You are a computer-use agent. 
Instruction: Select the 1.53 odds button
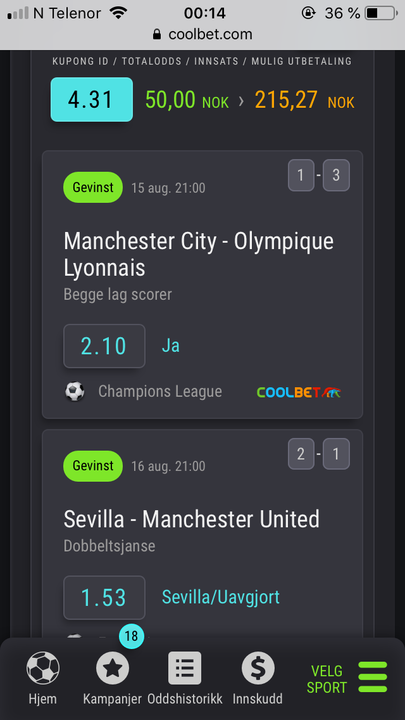pos(104,597)
